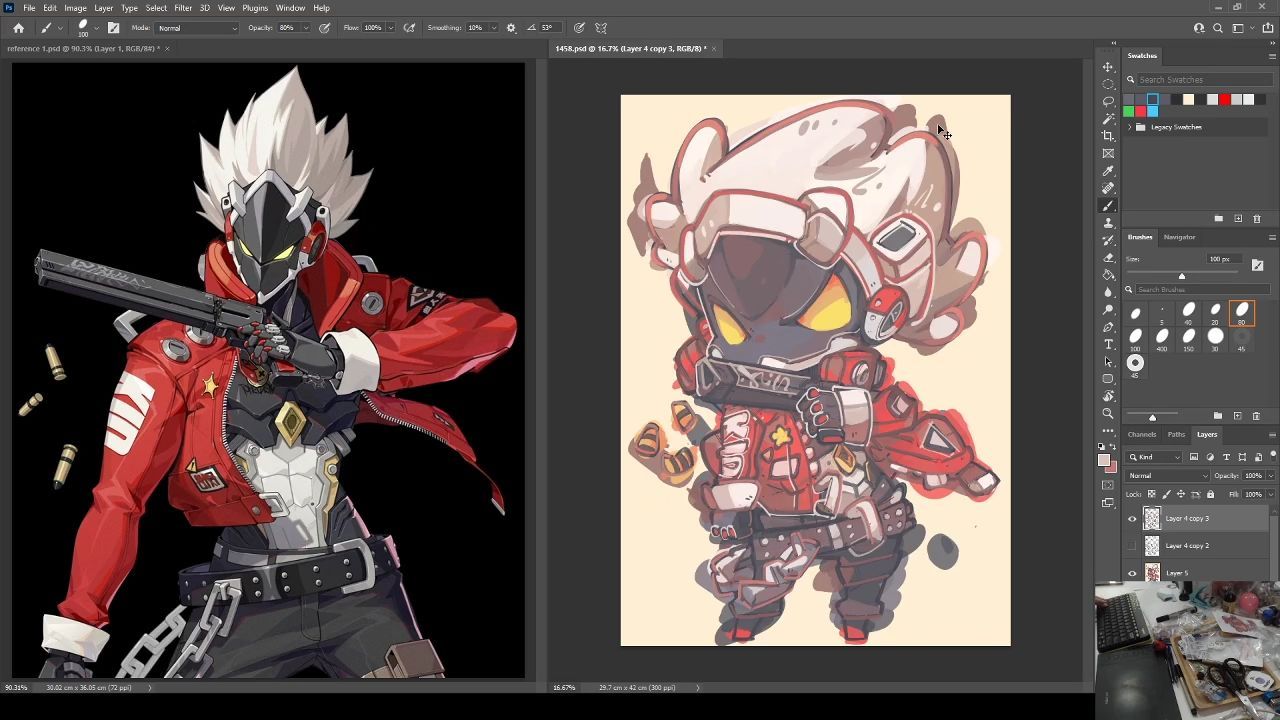Toggle layer filtering on/off switch
Image resolution: width=1280 pixels, height=720 pixels.
tap(1273, 455)
